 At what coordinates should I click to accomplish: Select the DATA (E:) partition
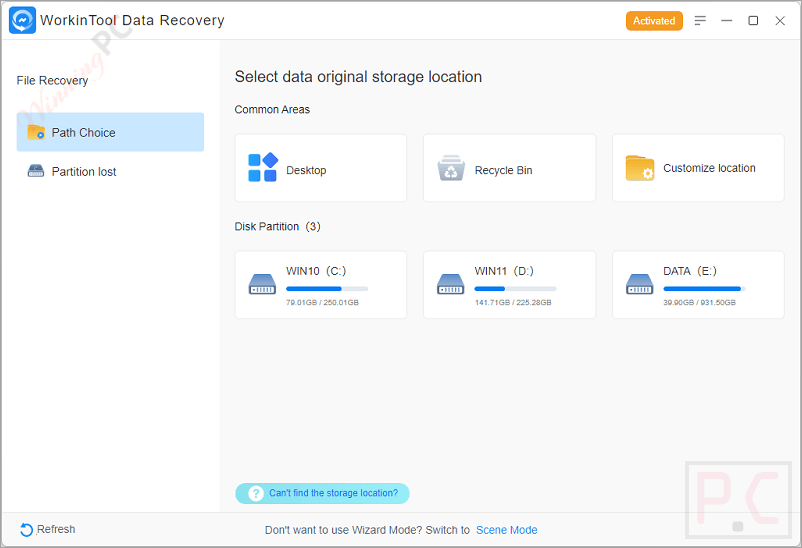pos(698,284)
